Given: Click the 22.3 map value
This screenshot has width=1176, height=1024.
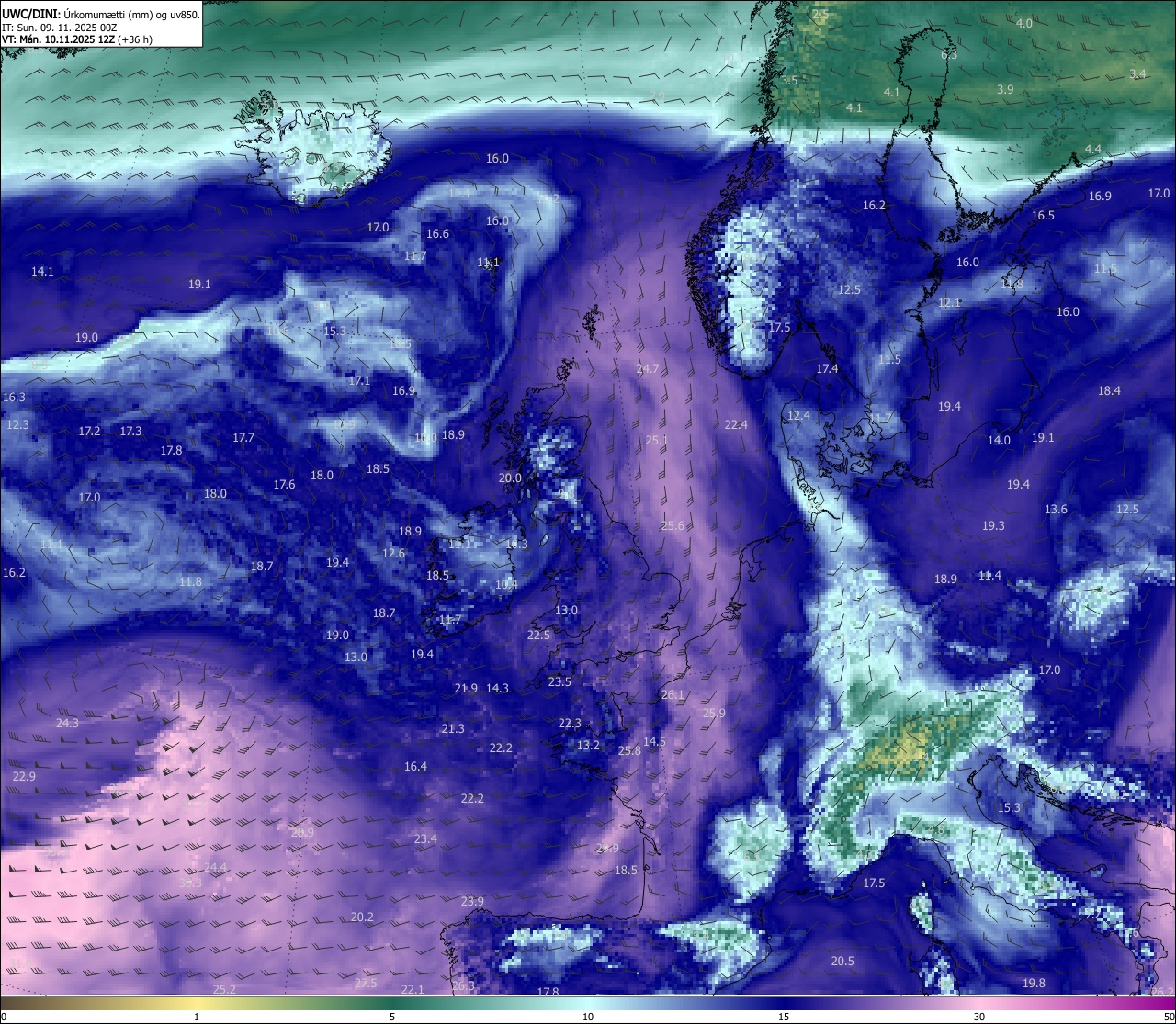Looking at the screenshot, I should click(x=570, y=723).
